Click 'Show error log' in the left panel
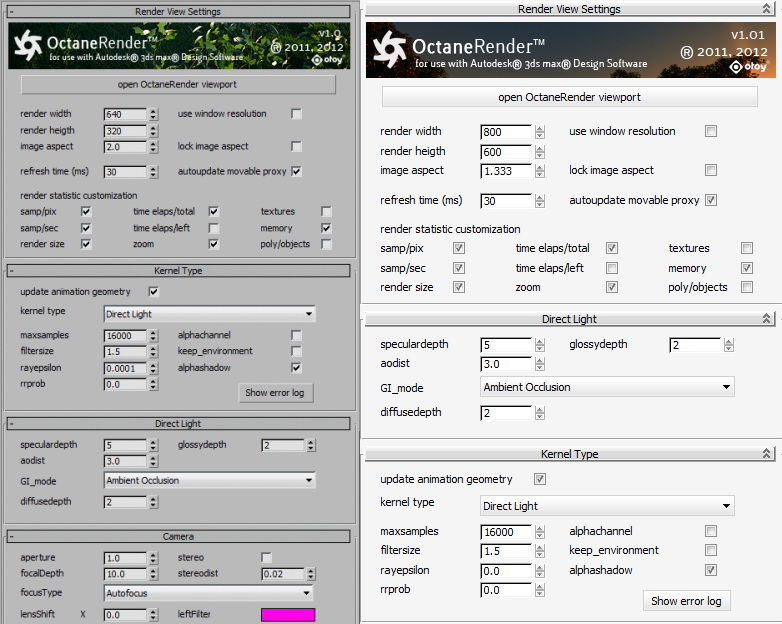Viewport: 782px width, 624px height. click(275, 393)
